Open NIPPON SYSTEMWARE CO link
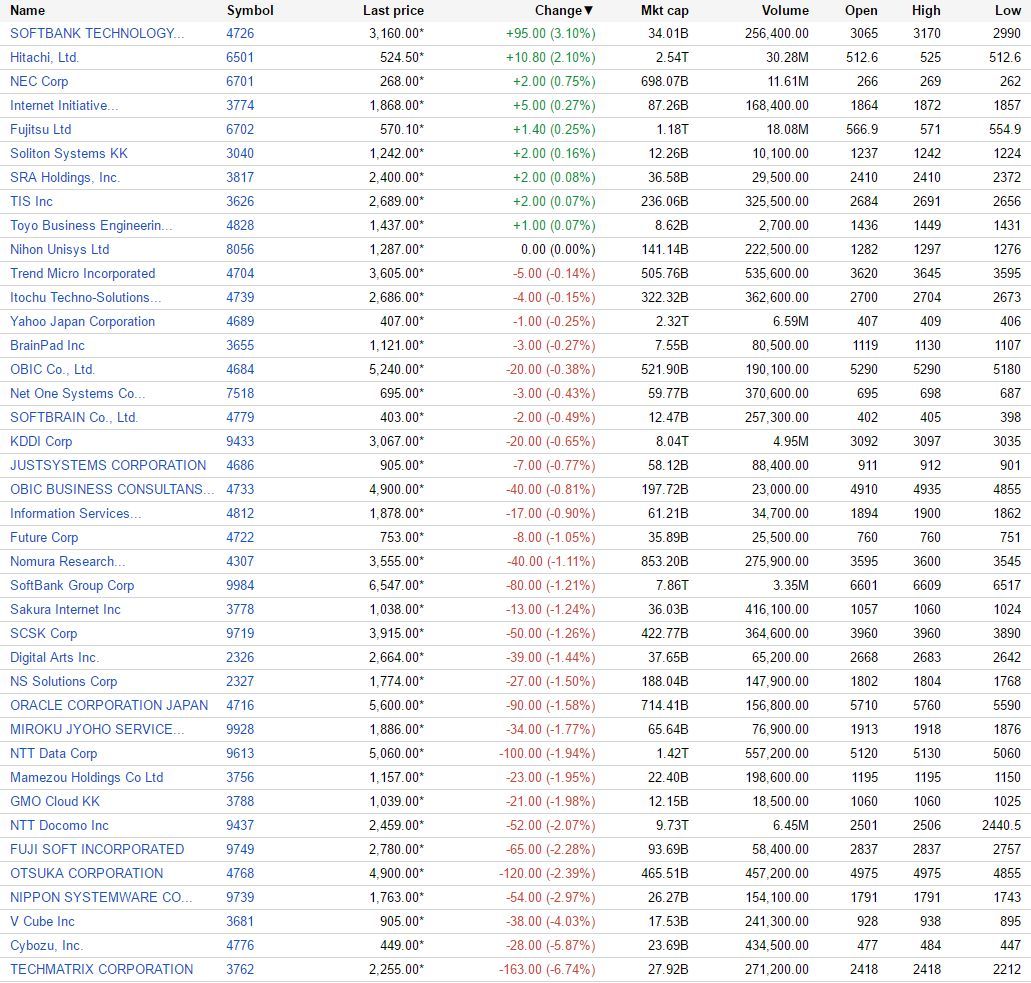This screenshot has width=1031, height=983. click(x=101, y=898)
